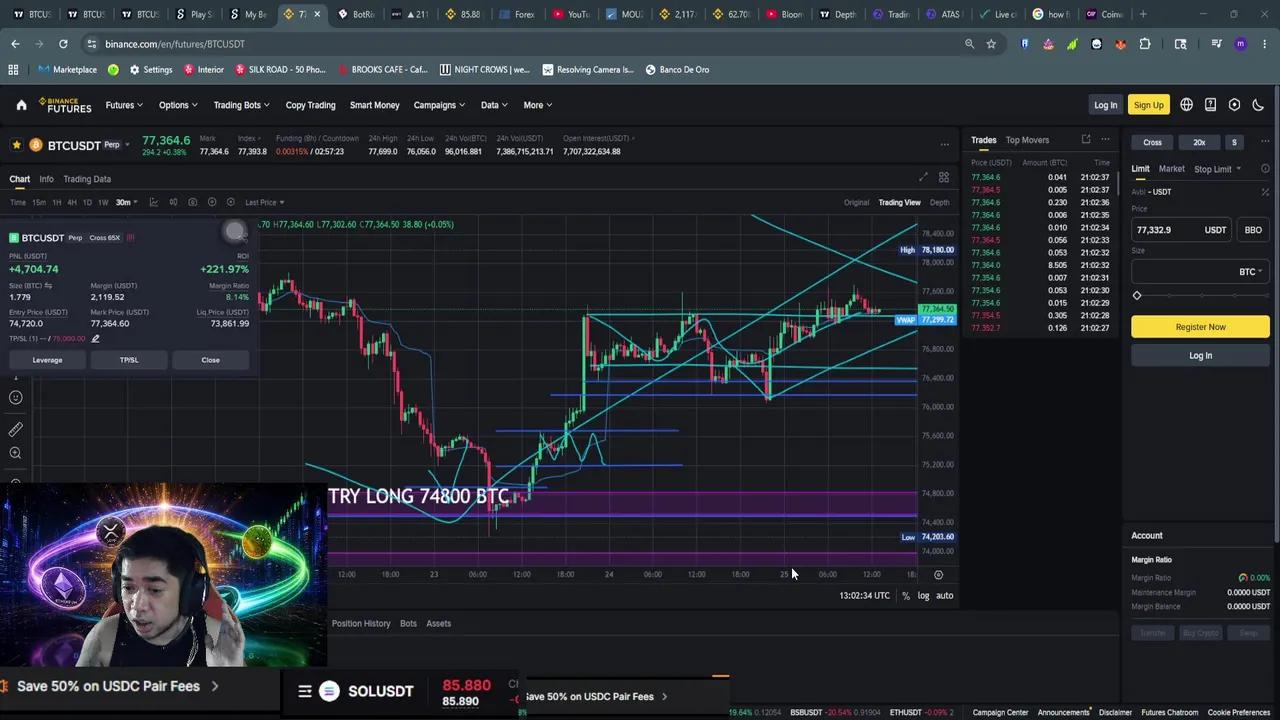Open the chart time axis settings icon
The height and width of the screenshot is (720, 1280).
938,575
